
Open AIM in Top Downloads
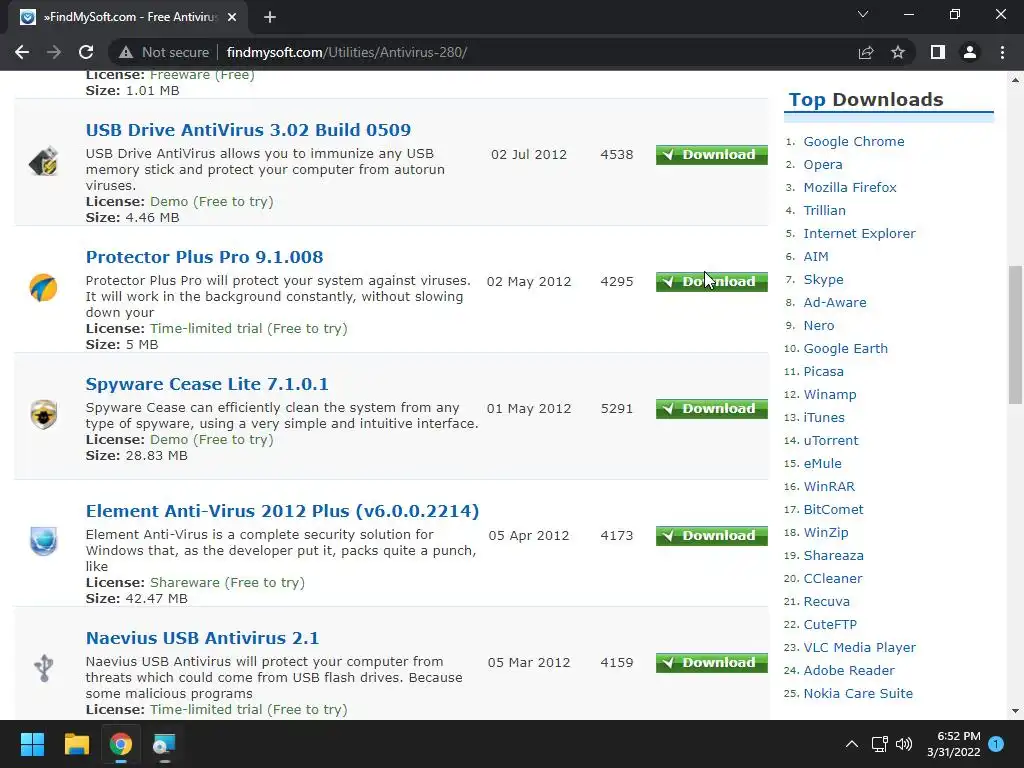point(816,257)
